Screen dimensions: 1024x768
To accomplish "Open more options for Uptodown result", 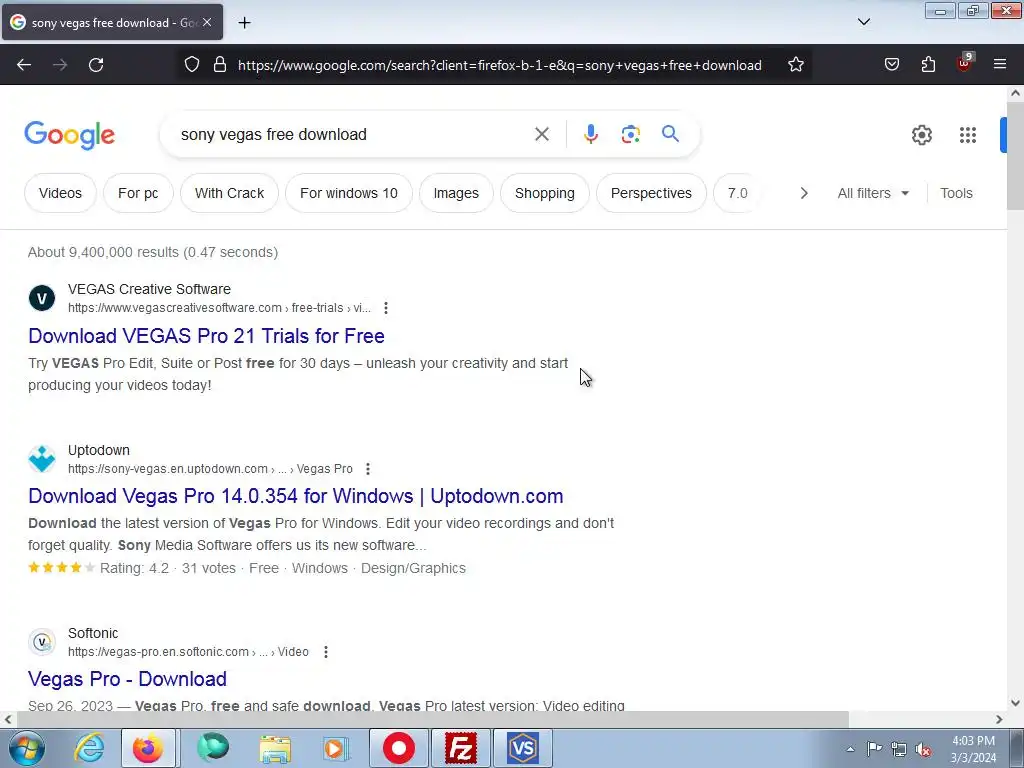I will pyautogui.click(x=368, y=469).
